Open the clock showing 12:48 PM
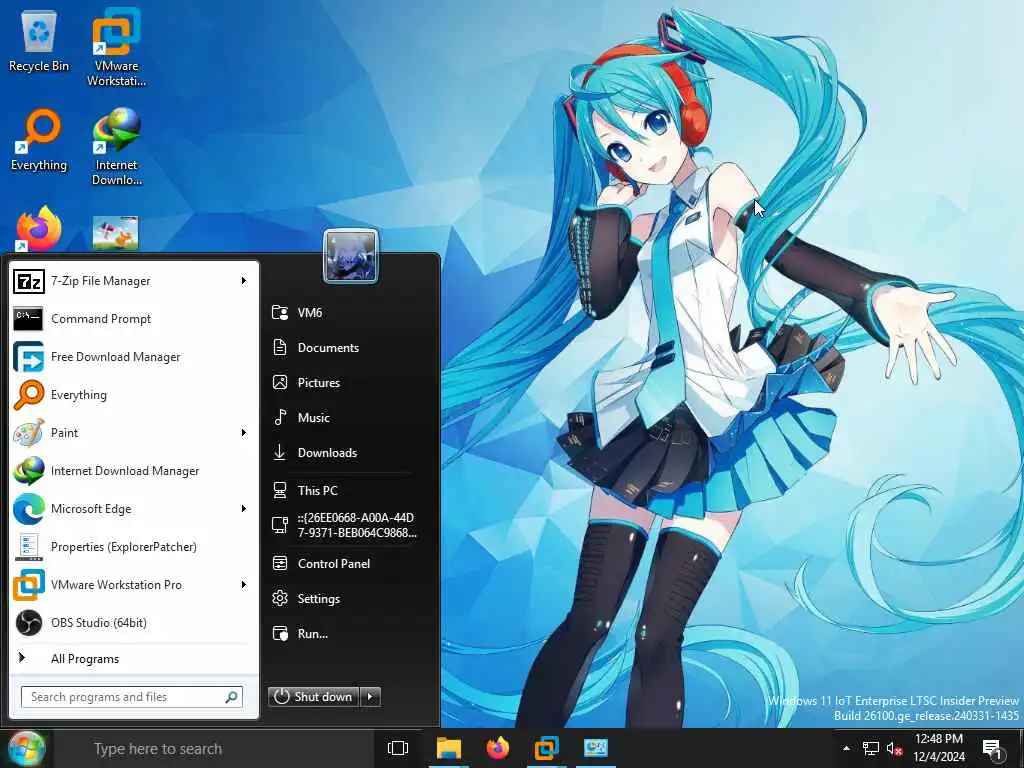Image resolution: width=1024 pixels, height=768 pixels. point(938,748)
